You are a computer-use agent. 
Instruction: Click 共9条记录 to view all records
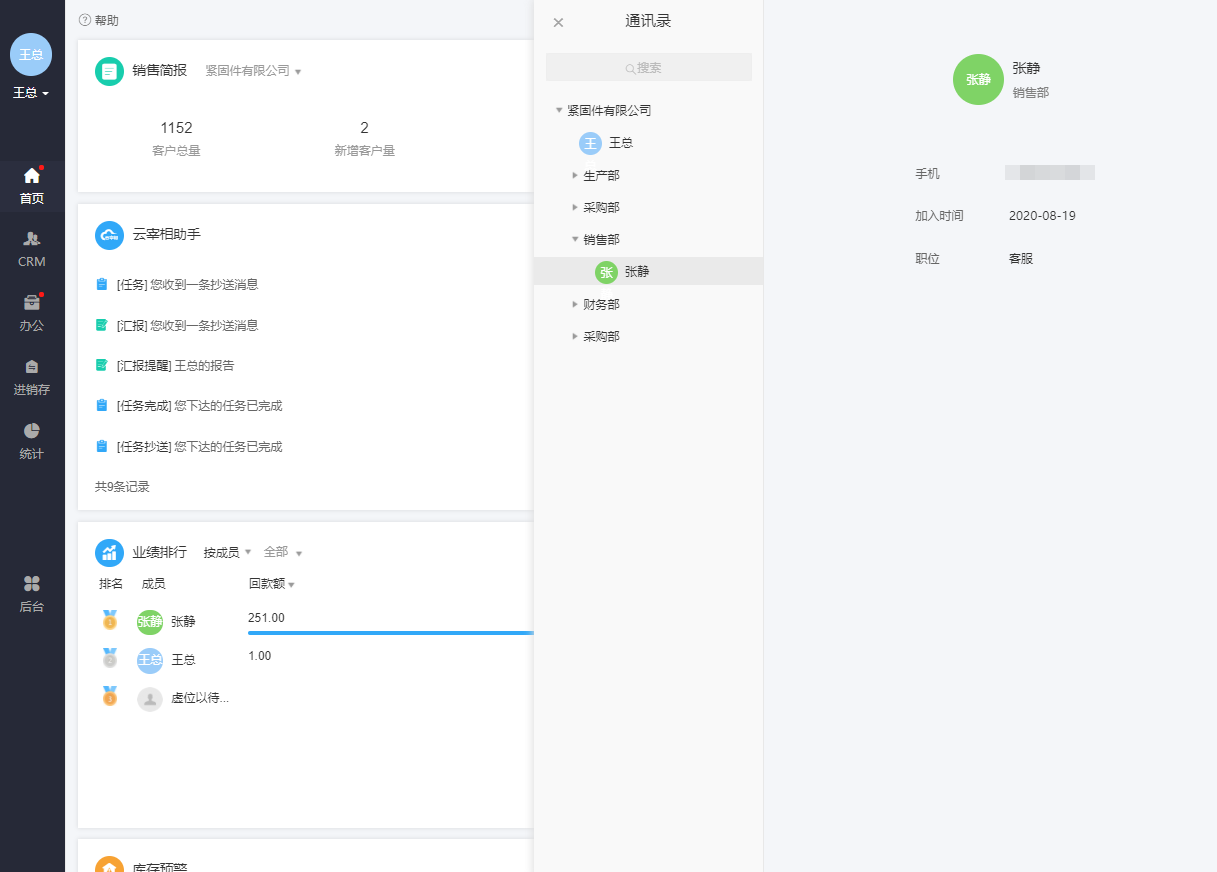(x=122, y=487)
